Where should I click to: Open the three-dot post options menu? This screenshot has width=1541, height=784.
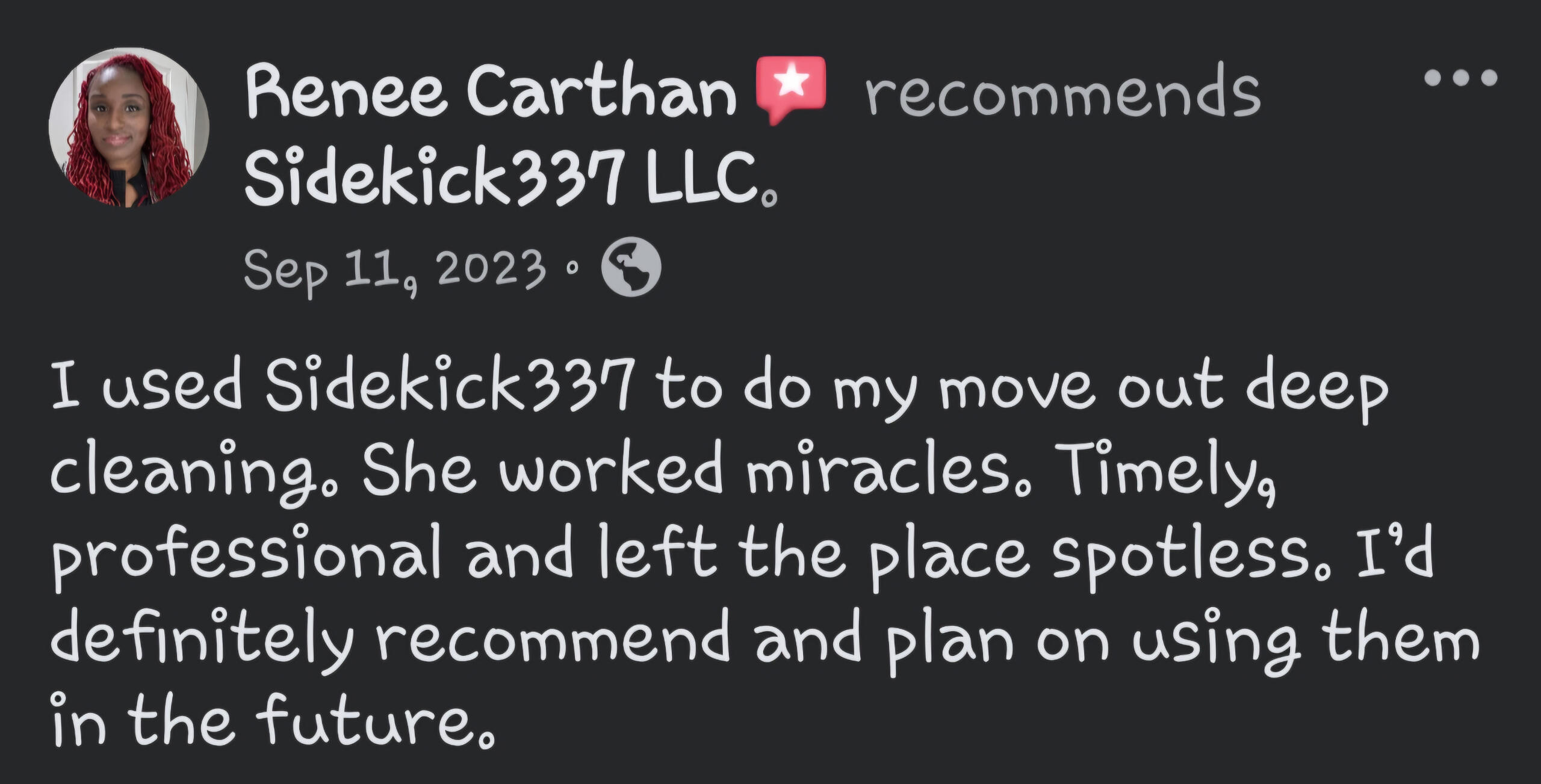tap(1460, 78)
